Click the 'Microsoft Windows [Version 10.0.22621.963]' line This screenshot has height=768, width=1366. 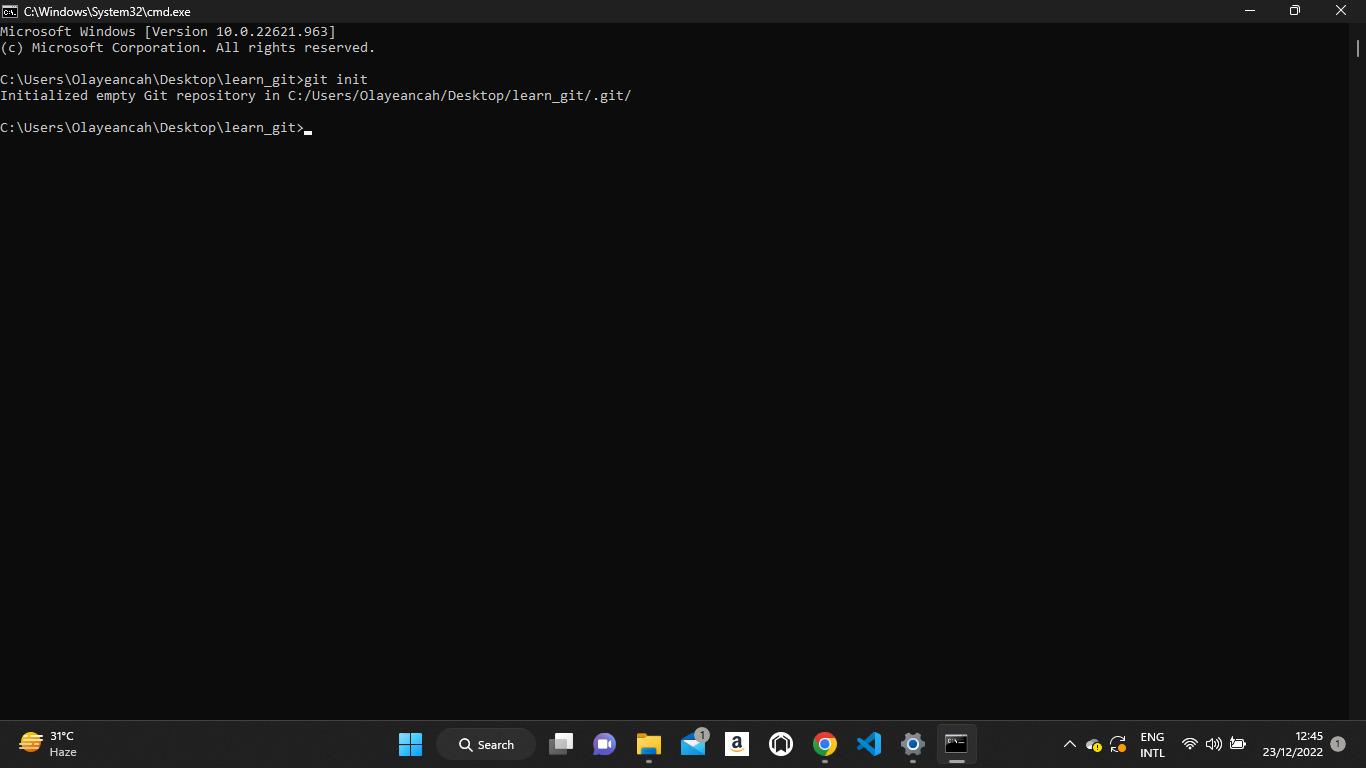(168, 32)
